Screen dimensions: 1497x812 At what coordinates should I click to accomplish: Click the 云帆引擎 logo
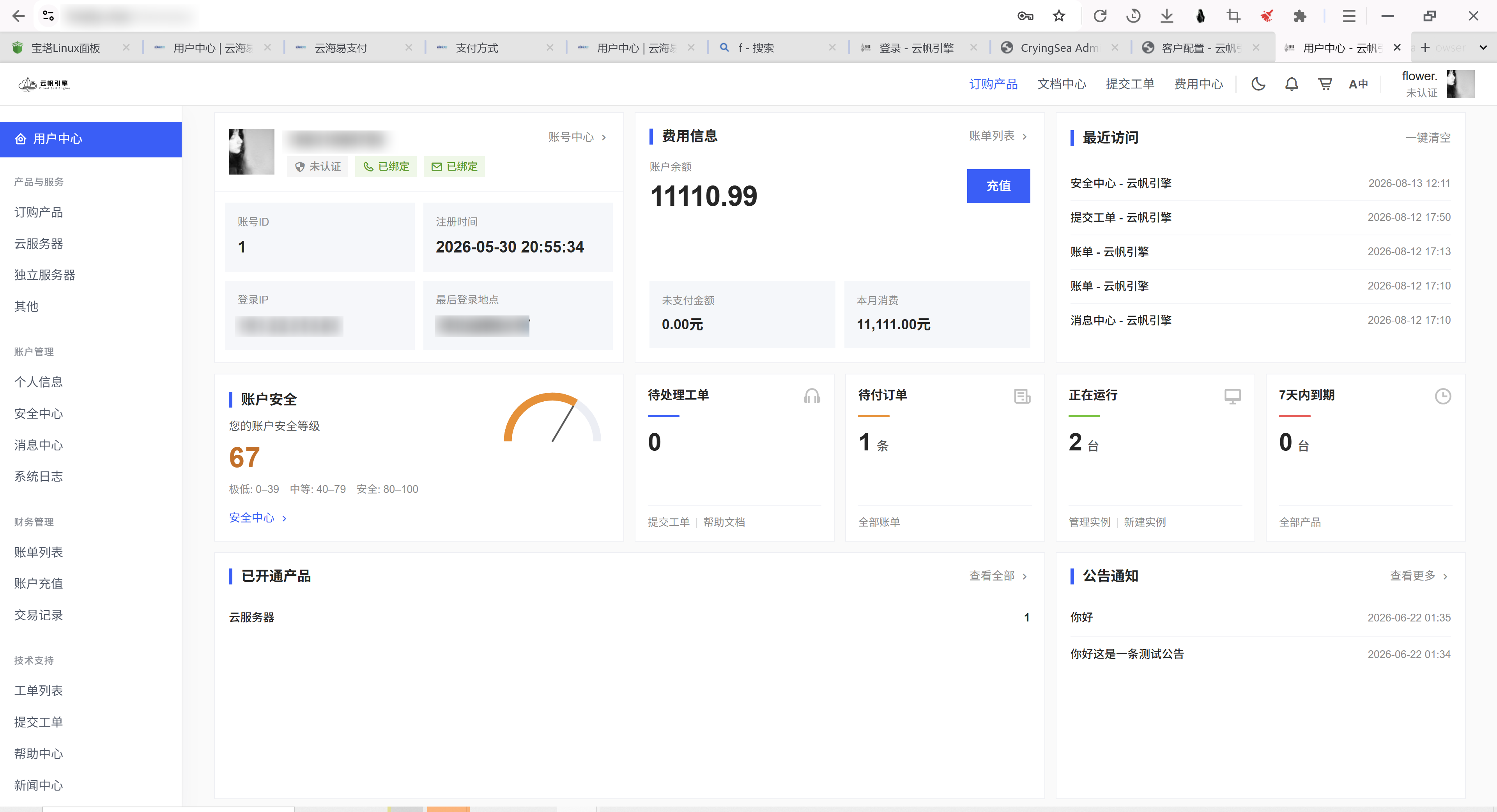44,84
